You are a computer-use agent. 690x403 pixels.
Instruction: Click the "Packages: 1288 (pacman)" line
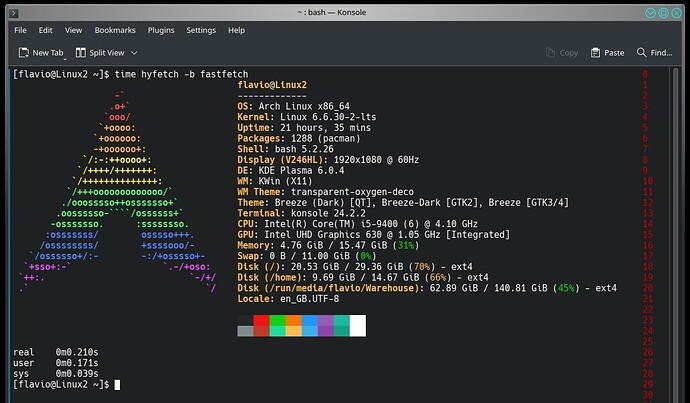coord(299,139)
